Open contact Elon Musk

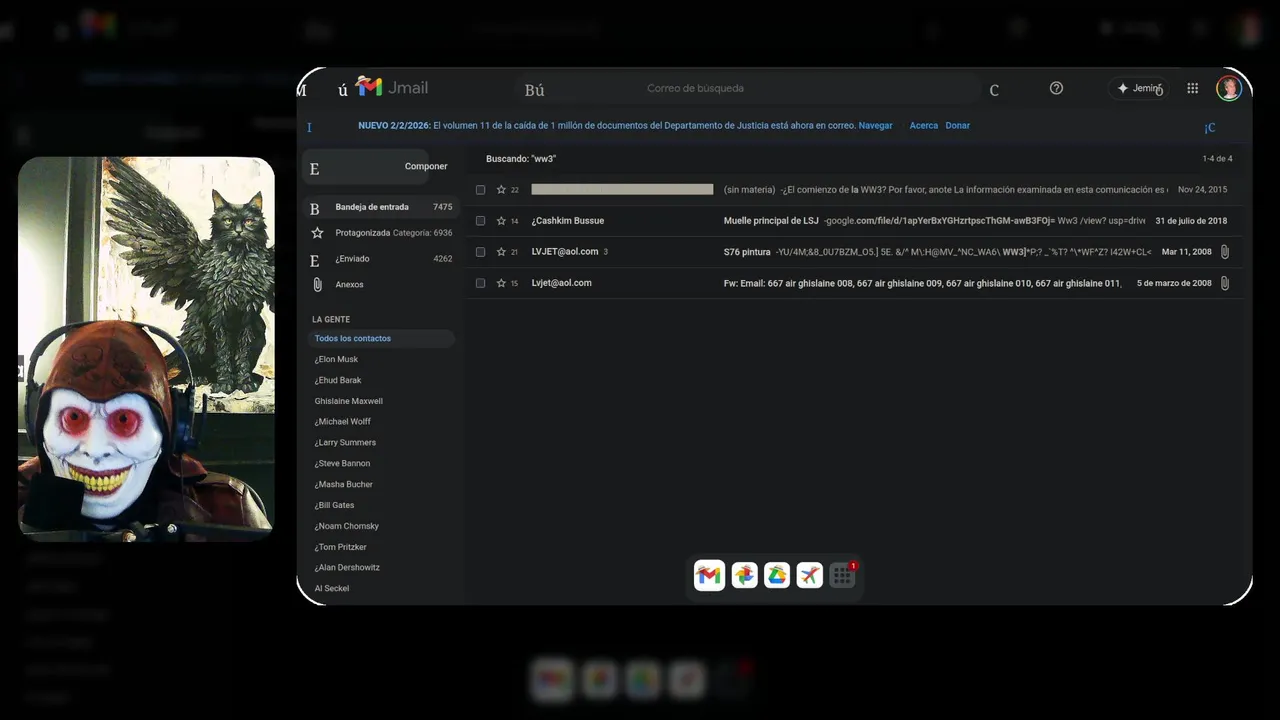(x=336, y=359)
